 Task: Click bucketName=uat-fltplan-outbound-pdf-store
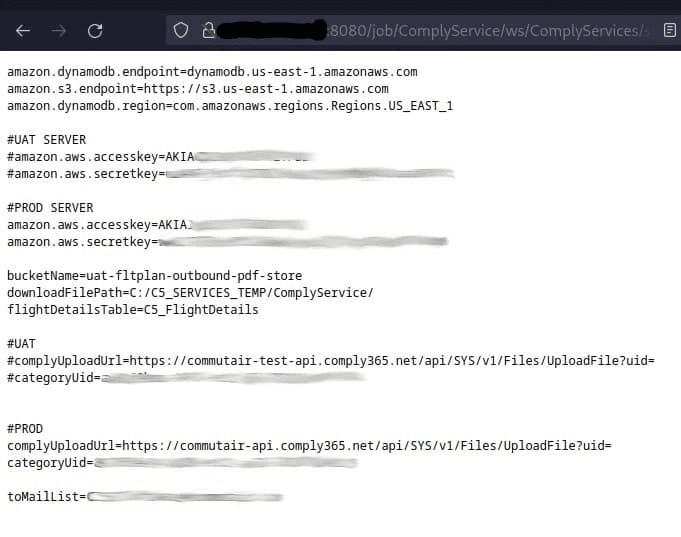coord(155,276)
